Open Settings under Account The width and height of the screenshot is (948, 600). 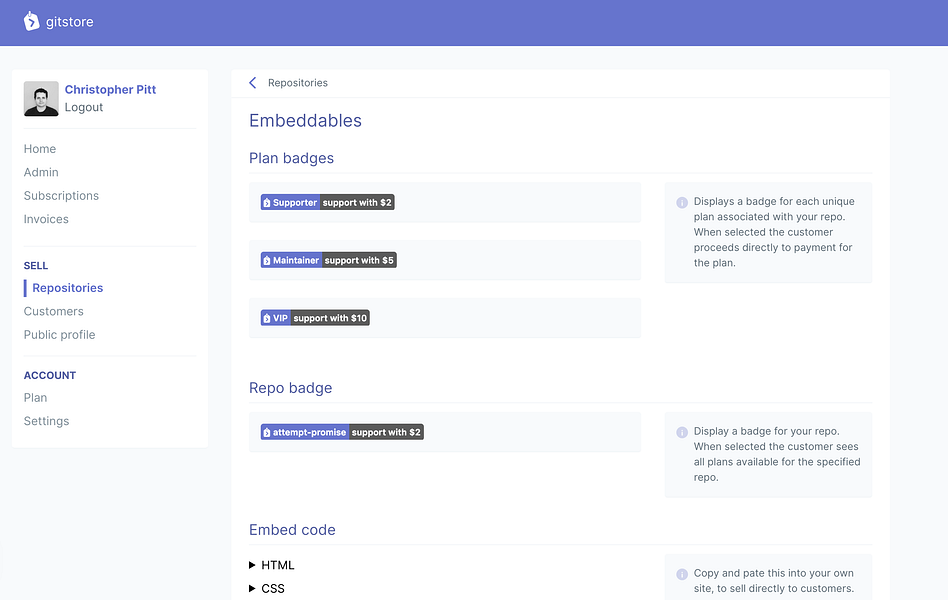(x=47, y=421)
